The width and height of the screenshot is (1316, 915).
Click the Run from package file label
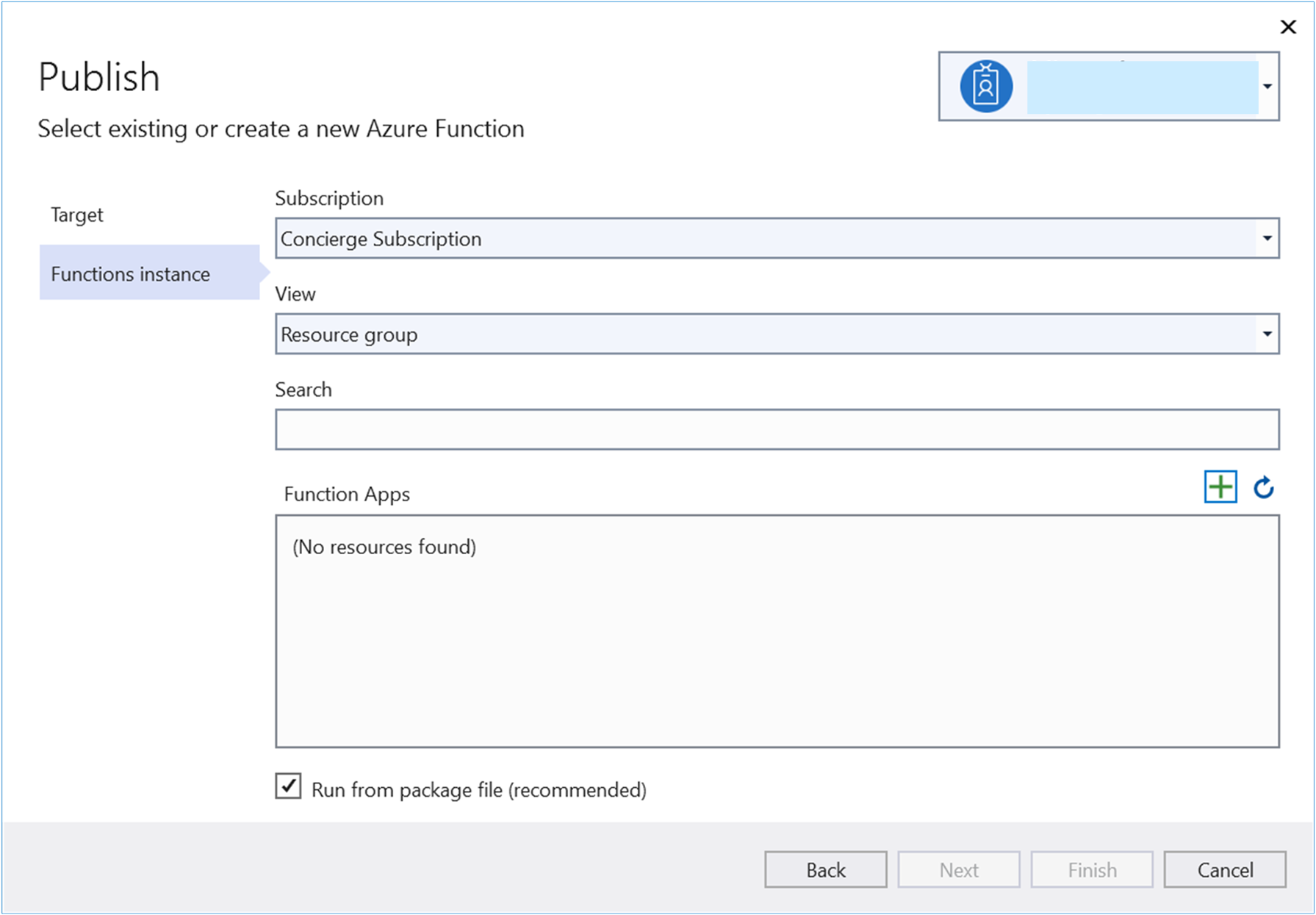479,789
